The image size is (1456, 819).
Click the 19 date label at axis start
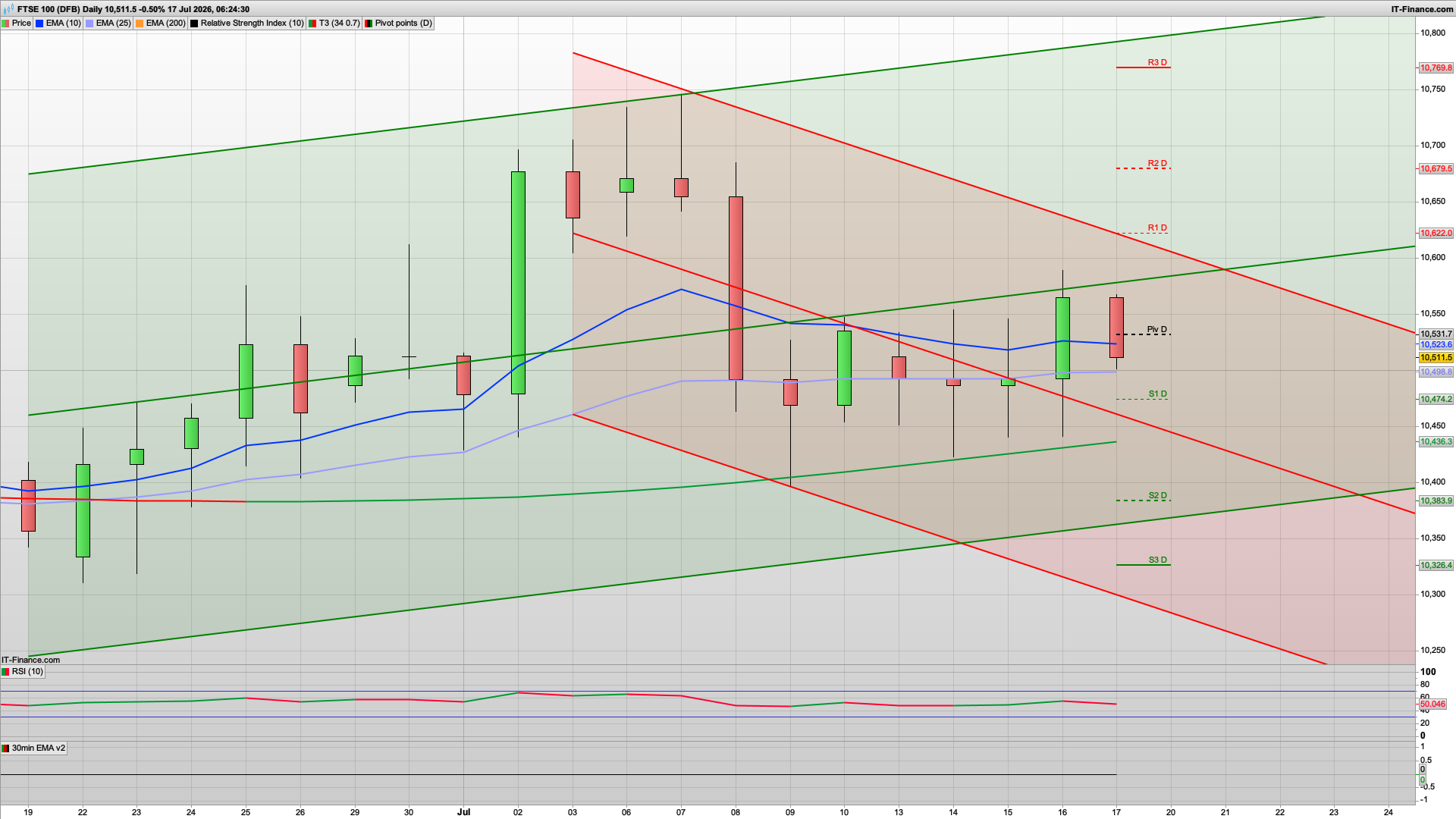(x=28, y=812)
